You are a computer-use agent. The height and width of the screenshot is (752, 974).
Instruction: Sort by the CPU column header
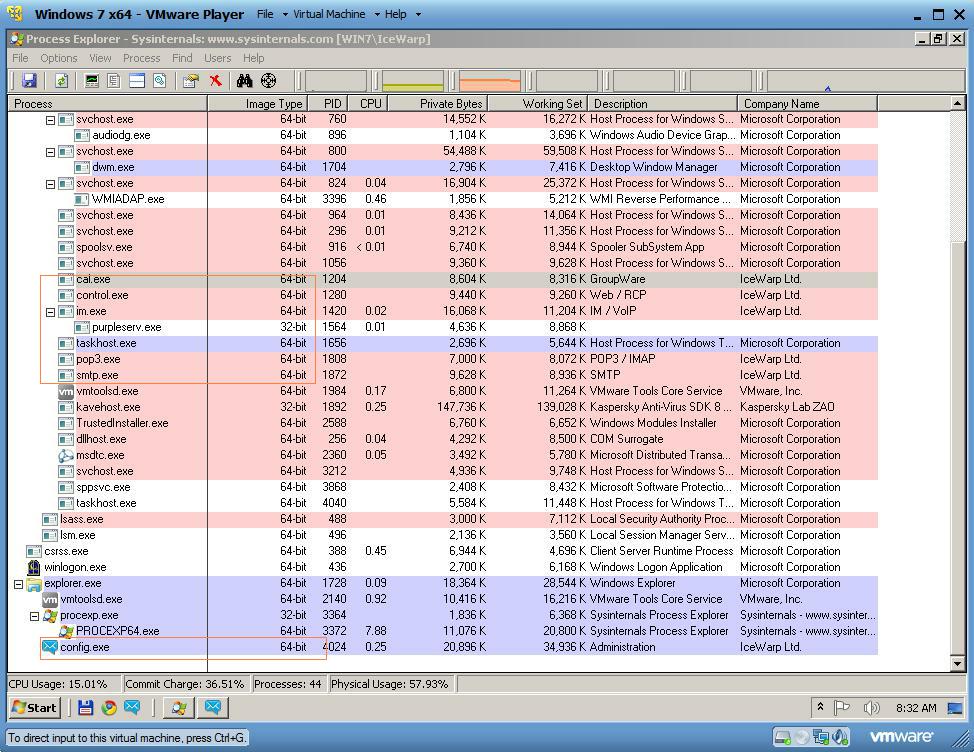[368, 104]
